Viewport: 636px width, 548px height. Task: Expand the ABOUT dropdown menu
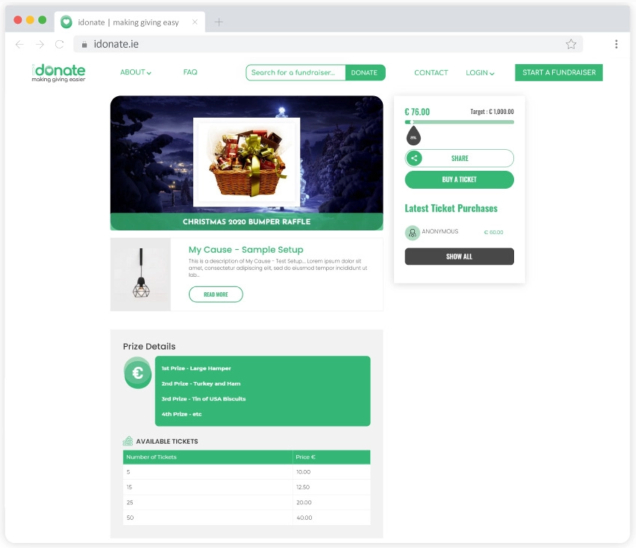pos(135,72)
